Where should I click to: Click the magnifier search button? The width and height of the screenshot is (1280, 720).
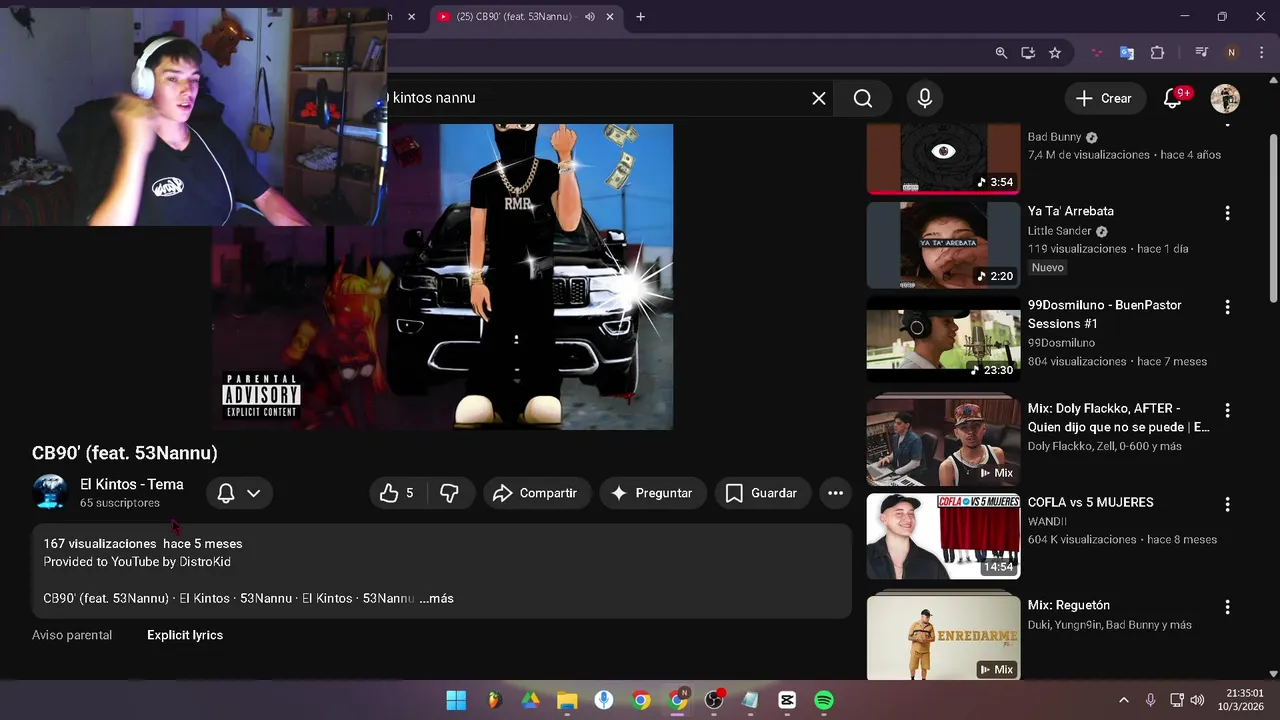[863, 98]
